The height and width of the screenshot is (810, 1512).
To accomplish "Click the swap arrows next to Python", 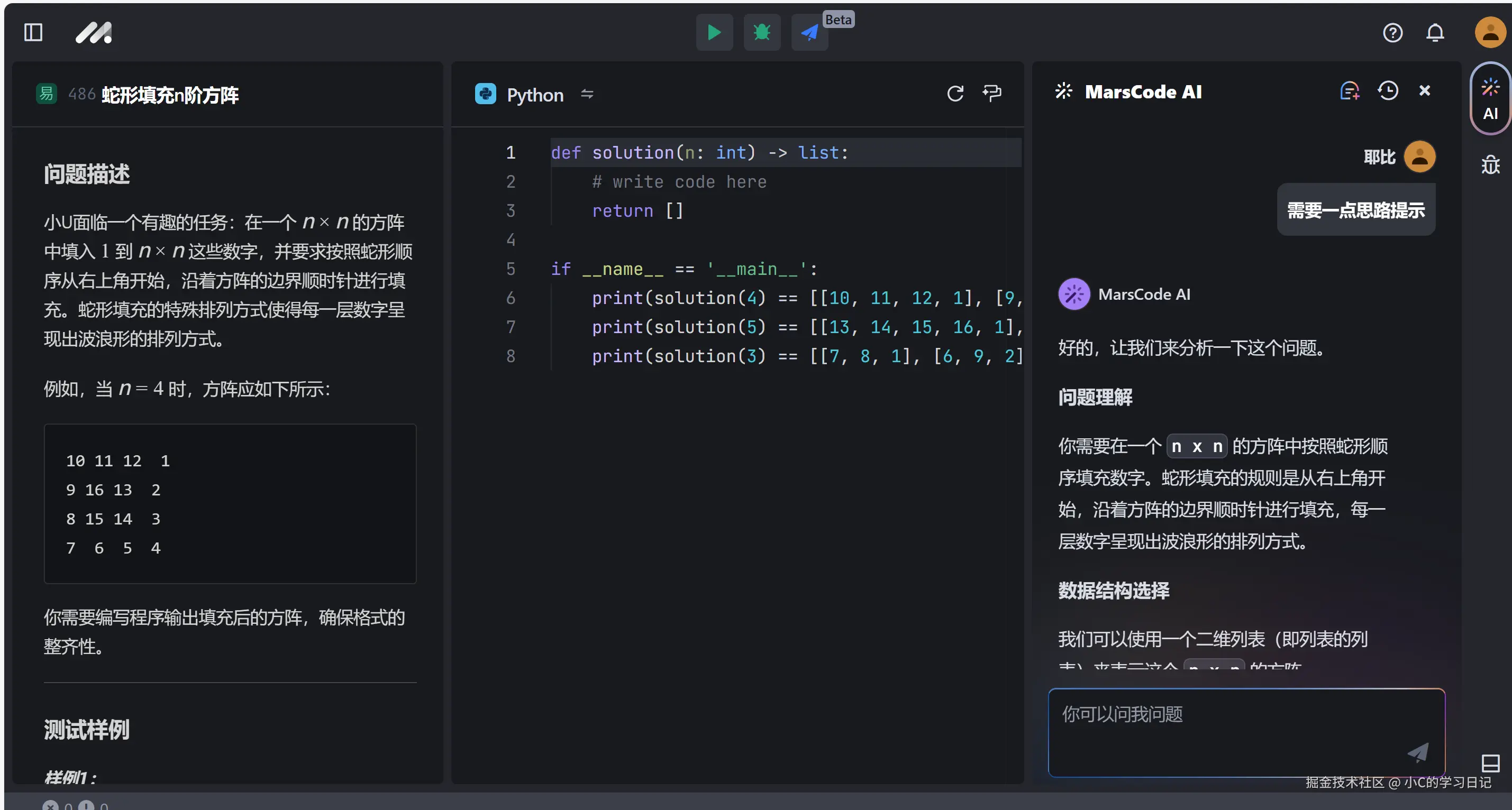I will click(587, 94).
